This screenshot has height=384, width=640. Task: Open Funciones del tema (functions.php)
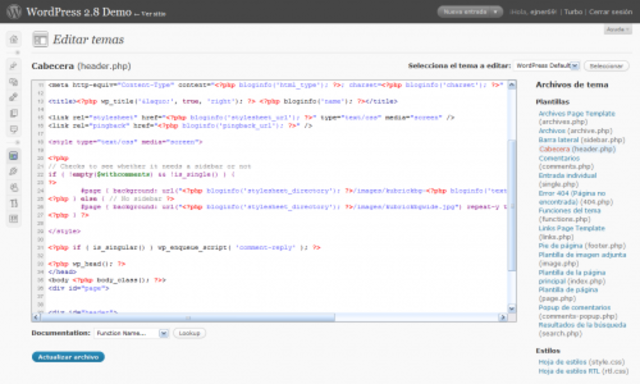569,211
